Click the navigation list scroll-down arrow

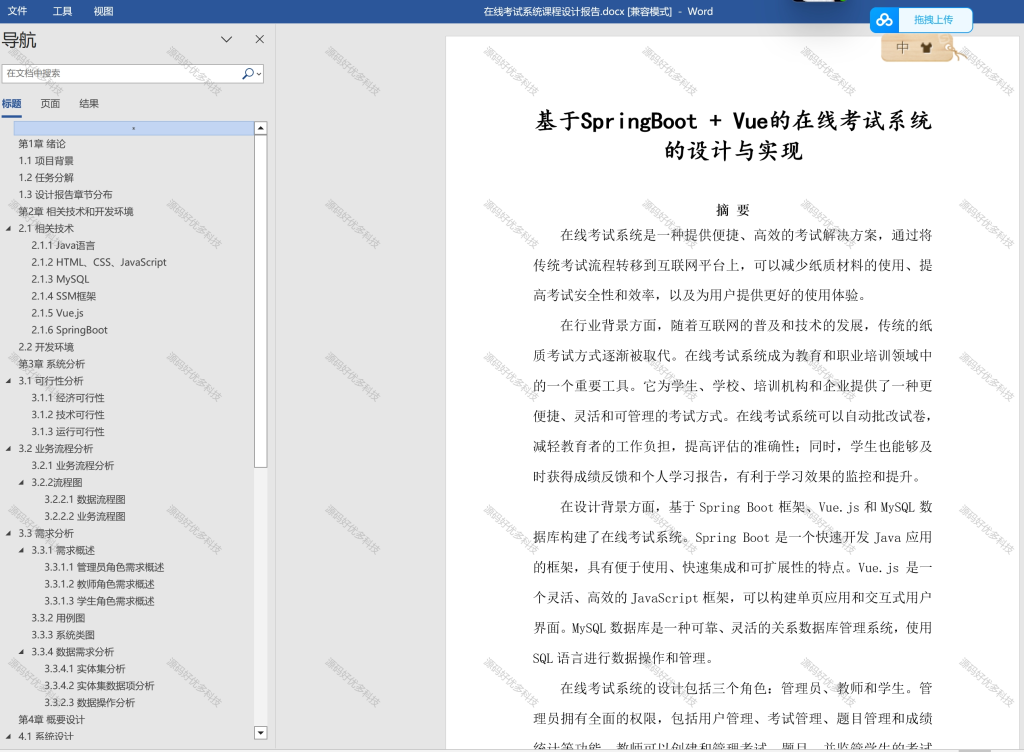pyautogui.click(x=261, y=733)
